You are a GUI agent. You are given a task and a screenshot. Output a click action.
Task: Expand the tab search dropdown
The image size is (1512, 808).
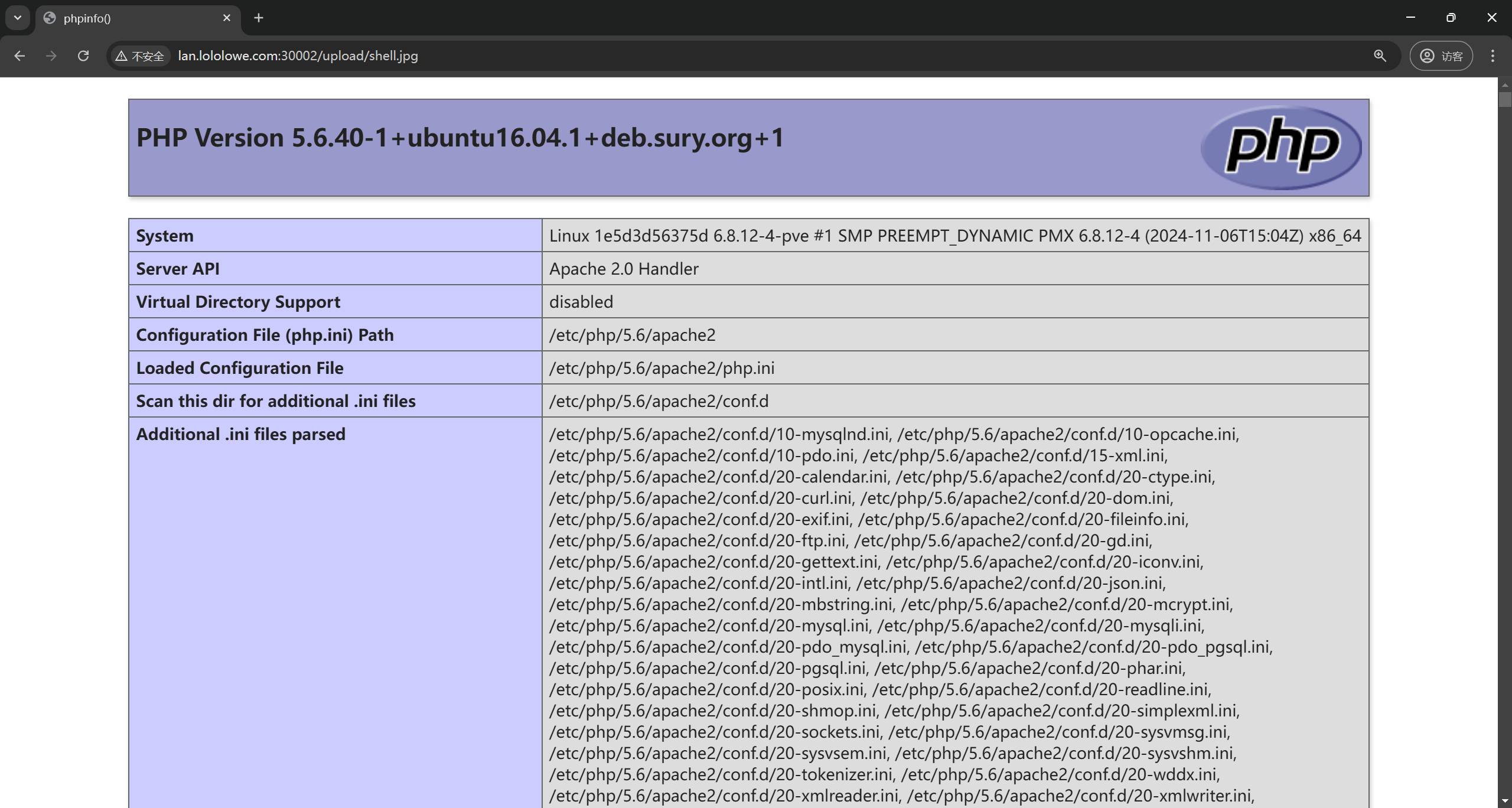pos(18,18)
